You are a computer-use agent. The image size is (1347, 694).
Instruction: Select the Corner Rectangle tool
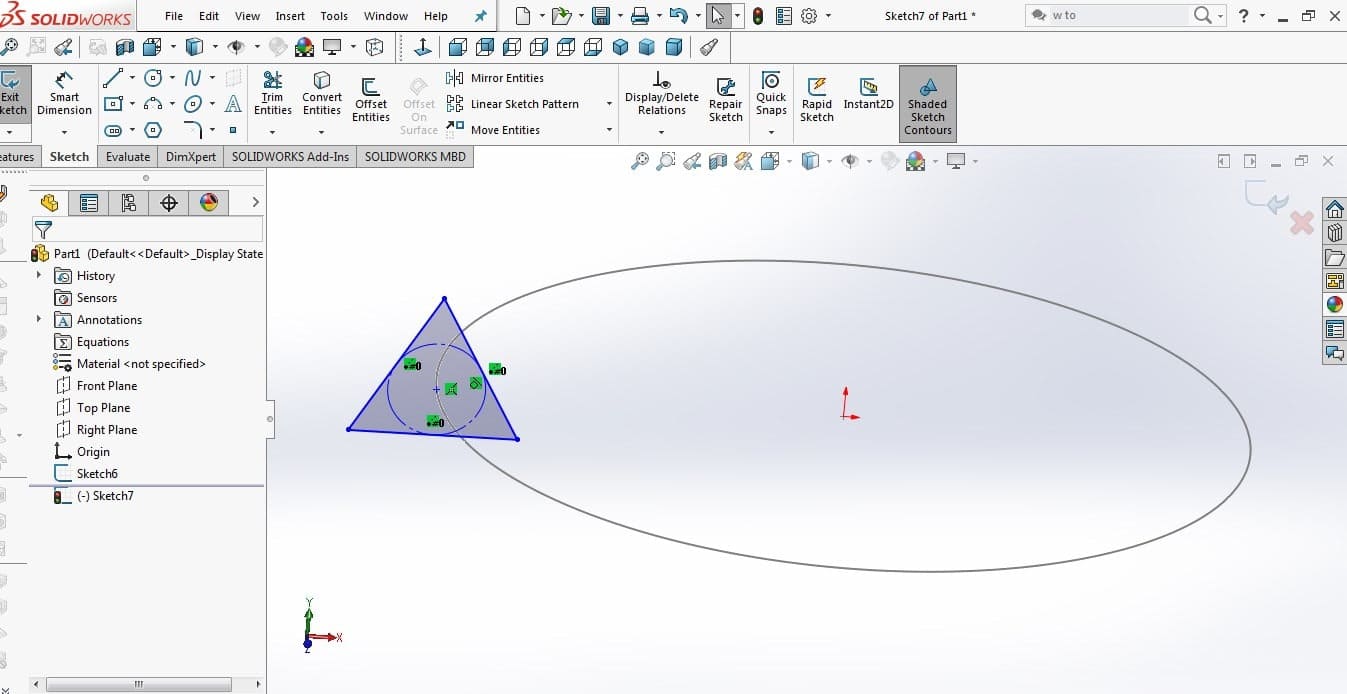[112, 104]
